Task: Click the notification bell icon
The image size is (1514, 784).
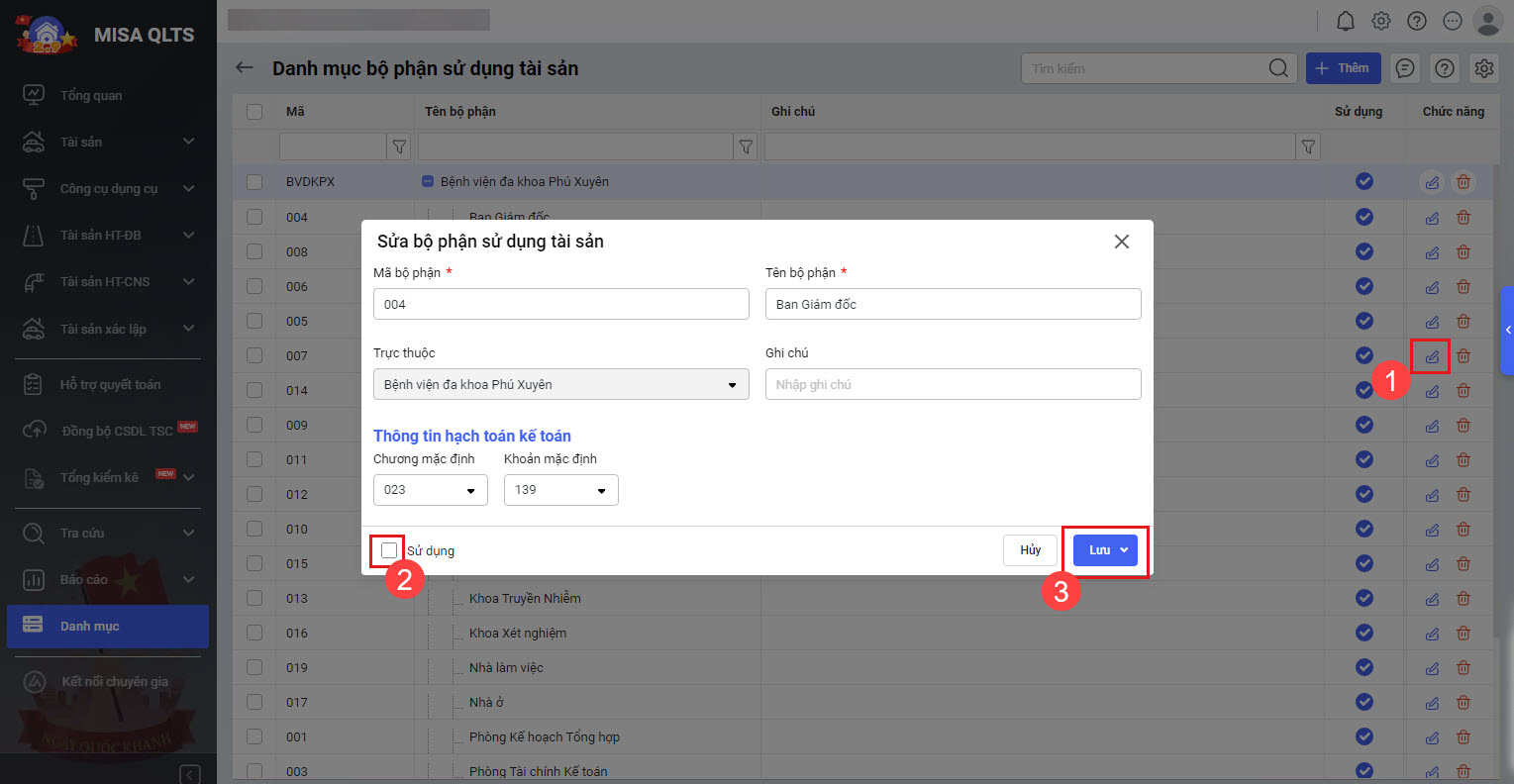Action: 1345,21
